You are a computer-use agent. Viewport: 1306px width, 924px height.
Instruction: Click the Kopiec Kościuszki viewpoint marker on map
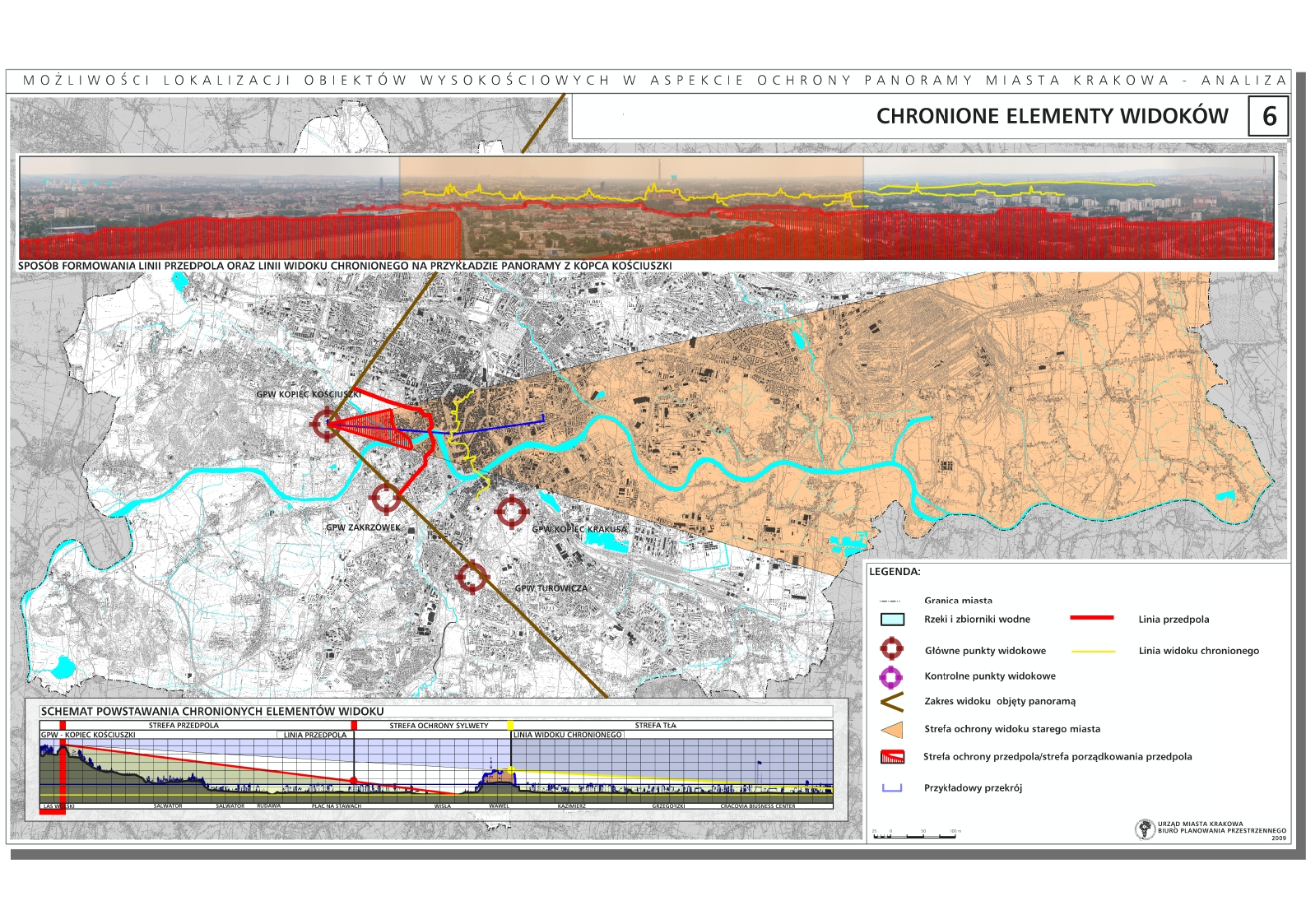tap(326, 425)
